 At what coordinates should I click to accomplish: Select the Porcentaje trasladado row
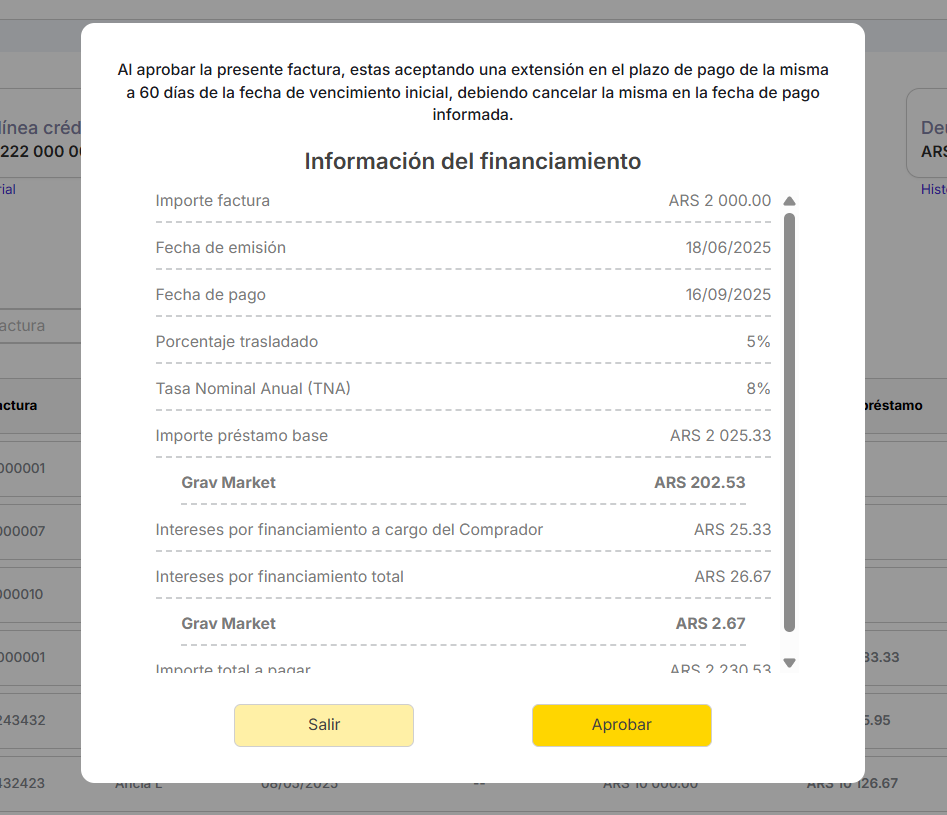[463, 342]
